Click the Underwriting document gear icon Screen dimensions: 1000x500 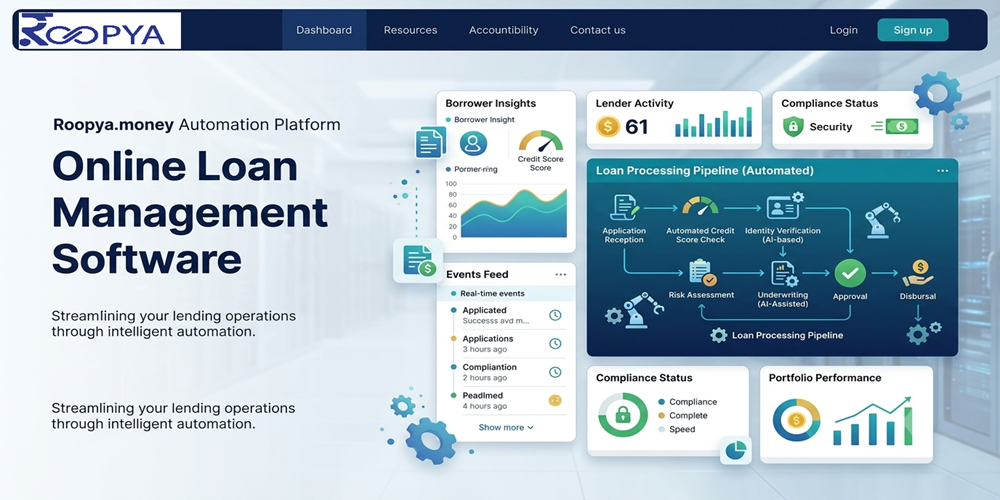point(784,274)
